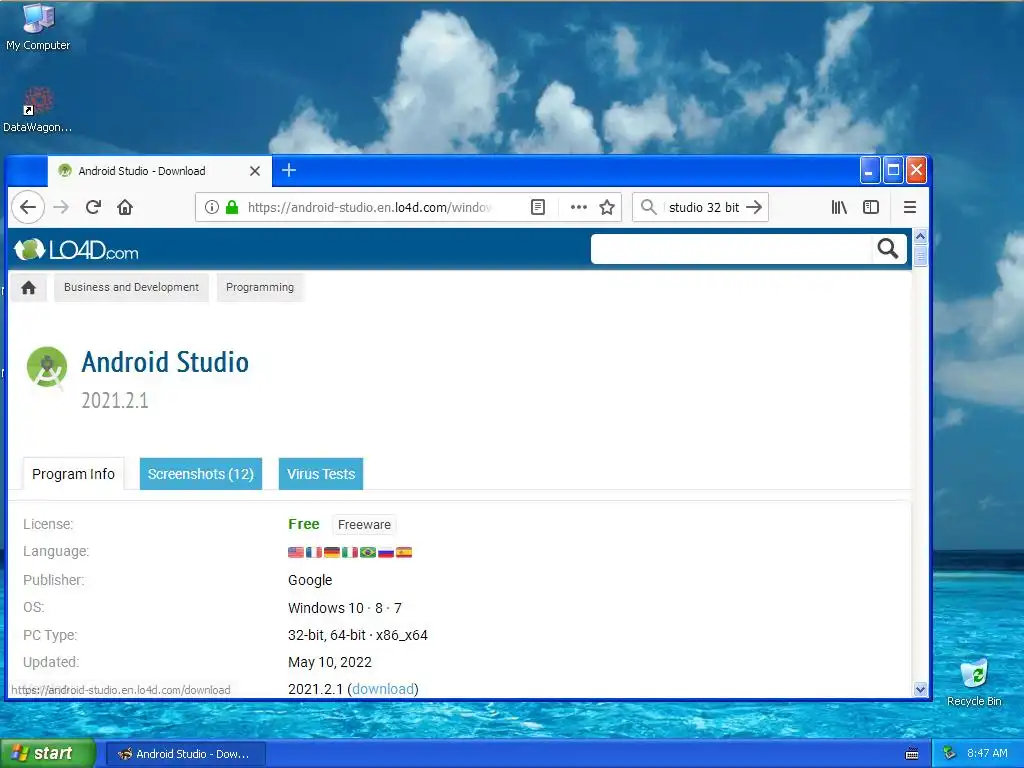The height and width of the screenshot is (768, 1024).
Task: Select the Android Studio - Download browser tab
Action: click(x=159, y=171)
